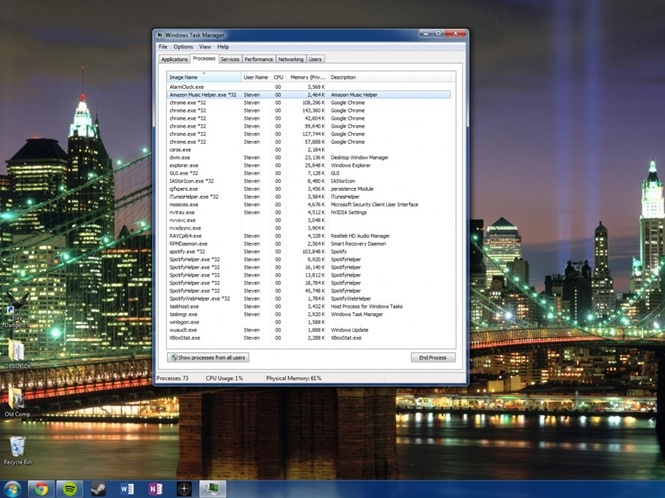Open the File menu in Task Manager

pyautogui.click(x=163, y=47)
